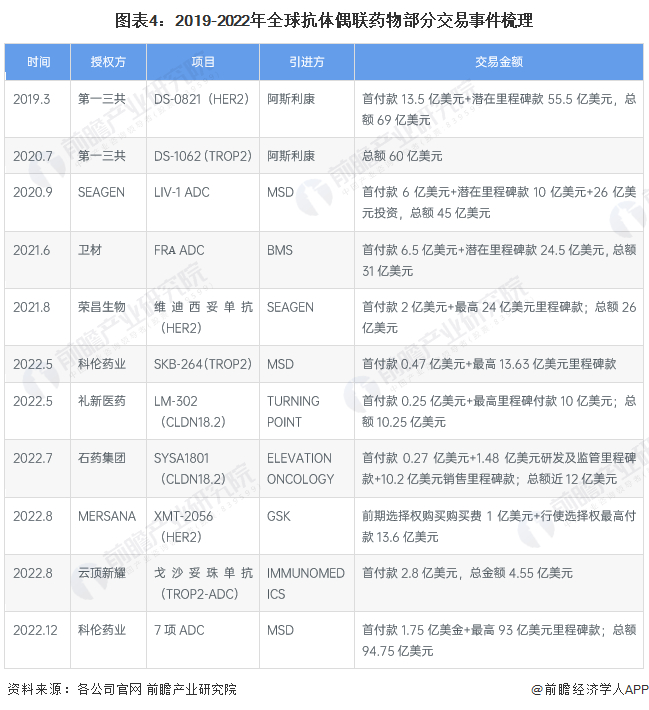The height and width of the screenshot is (710, 649).
Task: Click the 时间 column header
Action: (38, 62)
